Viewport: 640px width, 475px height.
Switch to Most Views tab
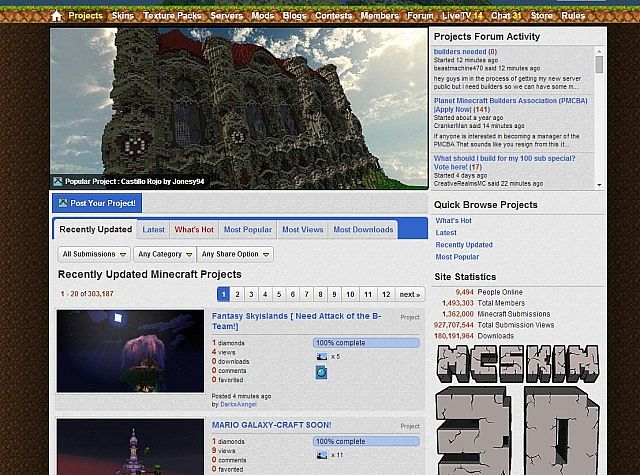(x=302, y=230)
